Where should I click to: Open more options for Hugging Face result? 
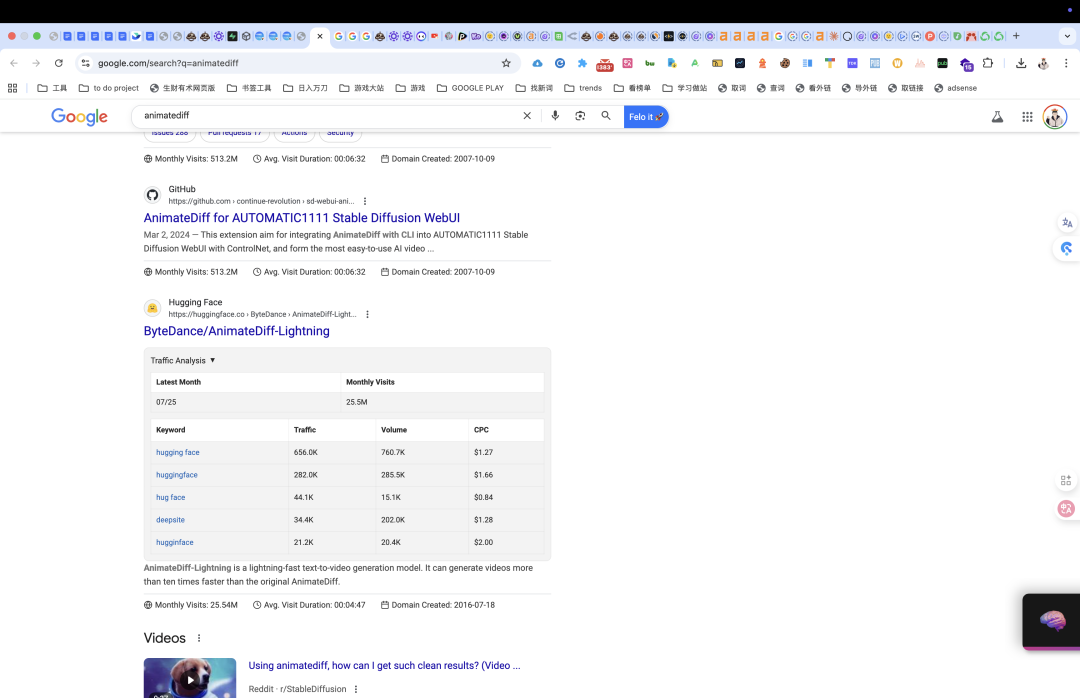[x=367, y=314]
